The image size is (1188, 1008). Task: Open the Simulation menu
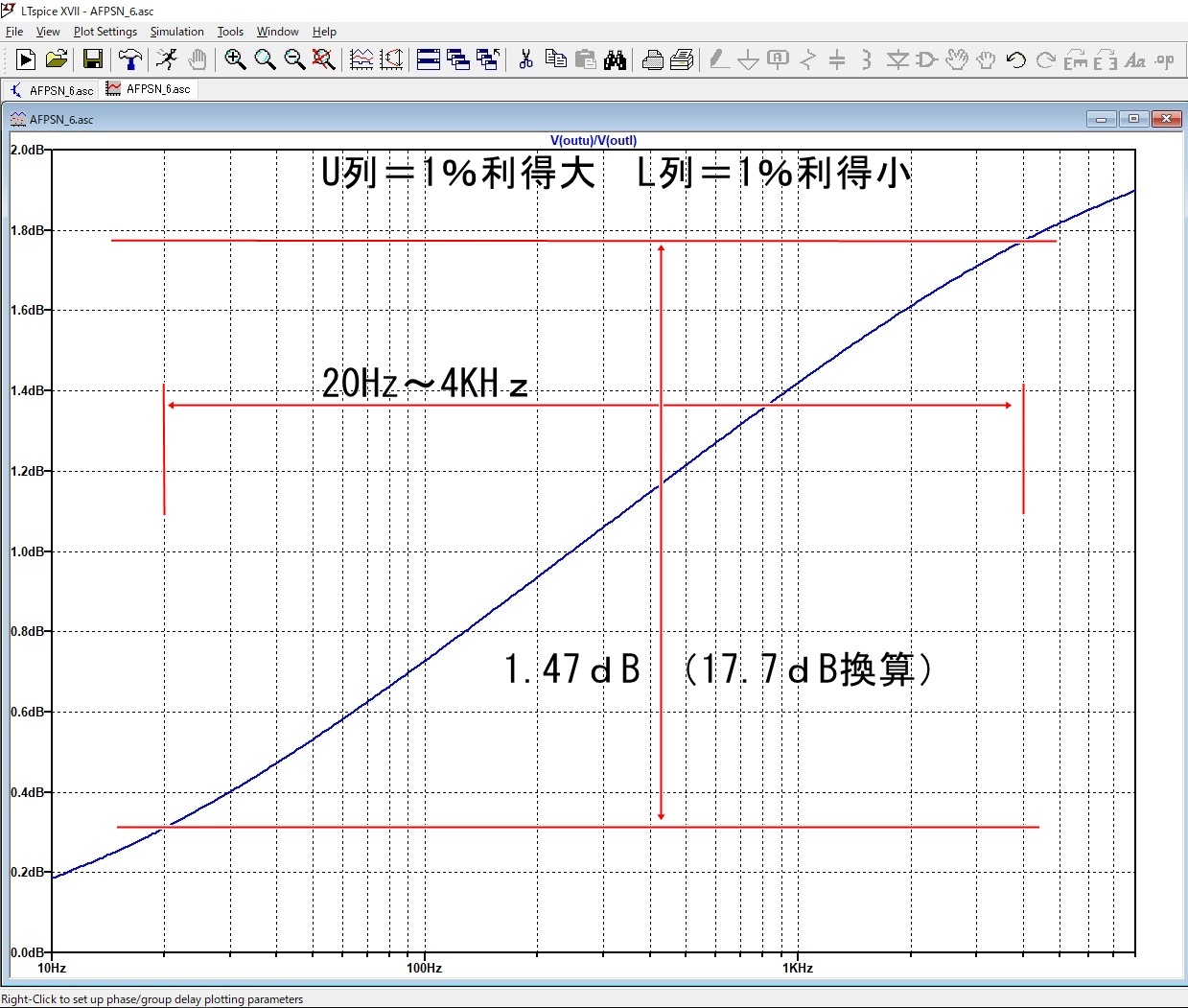tap(176, 32)
